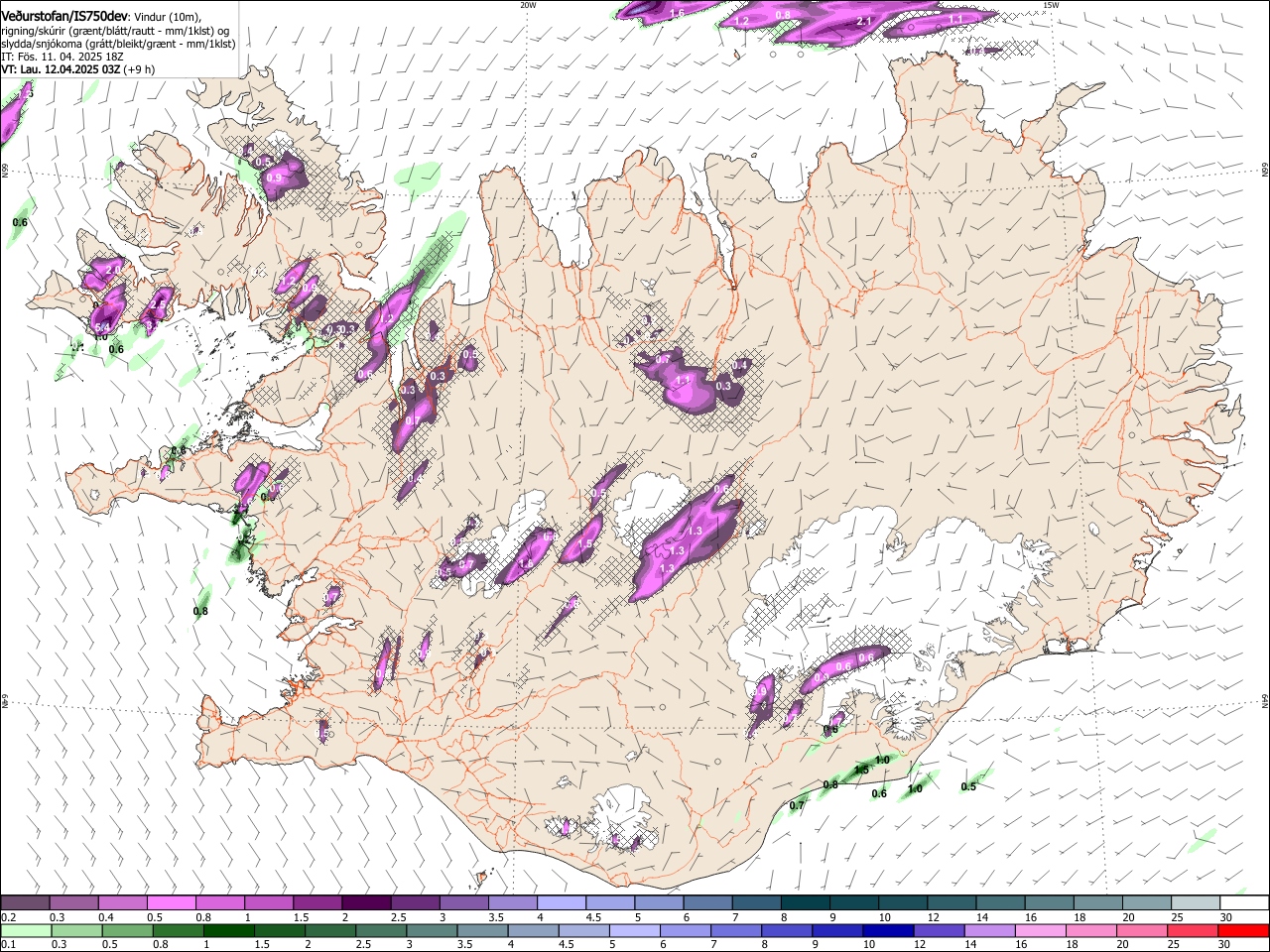Click the 0.4 label on the snow scale

tap(106, 917)
